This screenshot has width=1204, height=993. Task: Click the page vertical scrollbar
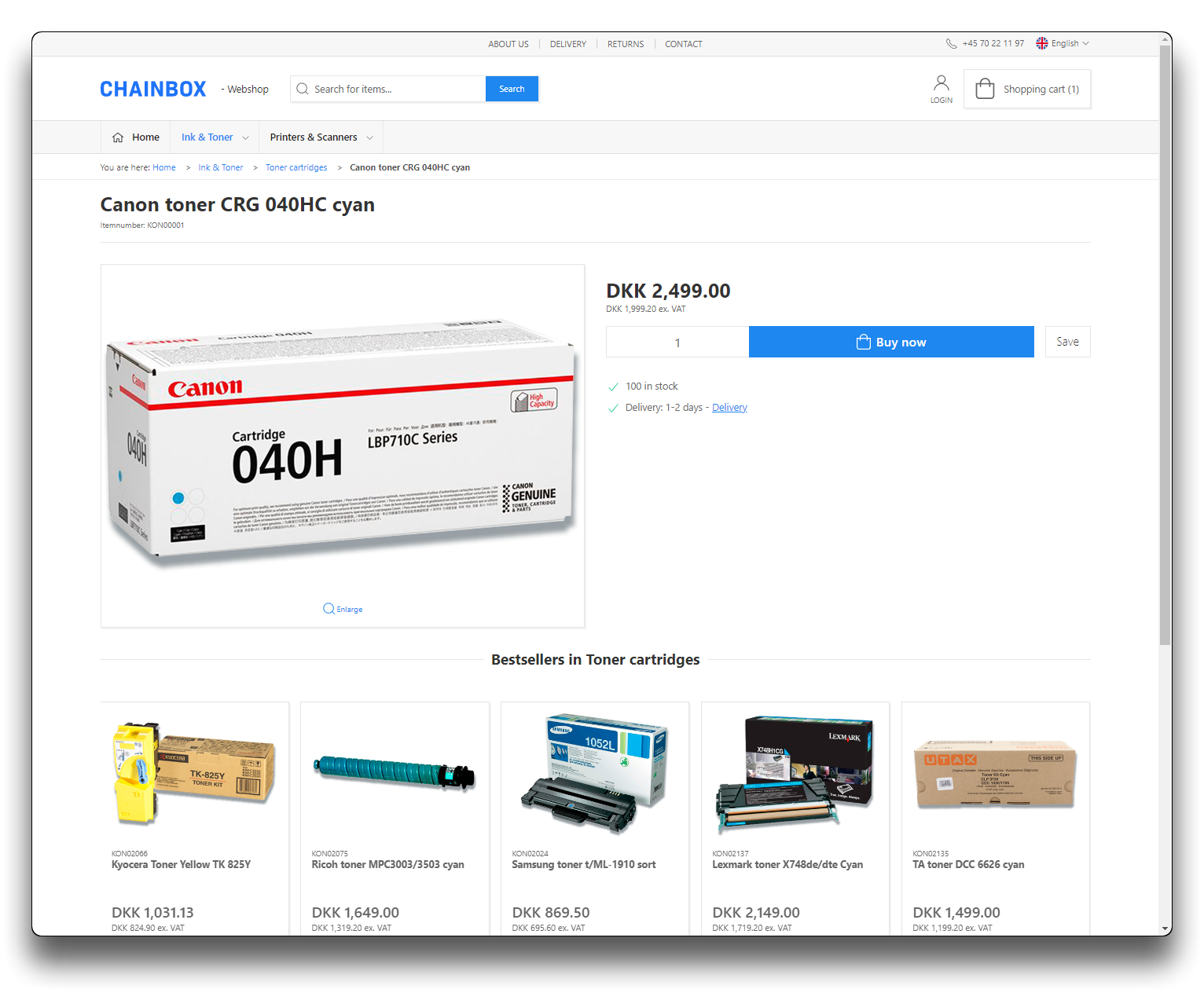tap(1165, 346)
